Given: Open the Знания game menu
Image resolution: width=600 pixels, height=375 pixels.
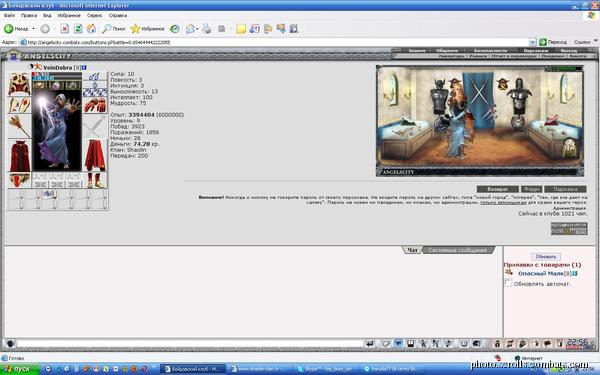Looking at the screenshot, I should [416, 51].
